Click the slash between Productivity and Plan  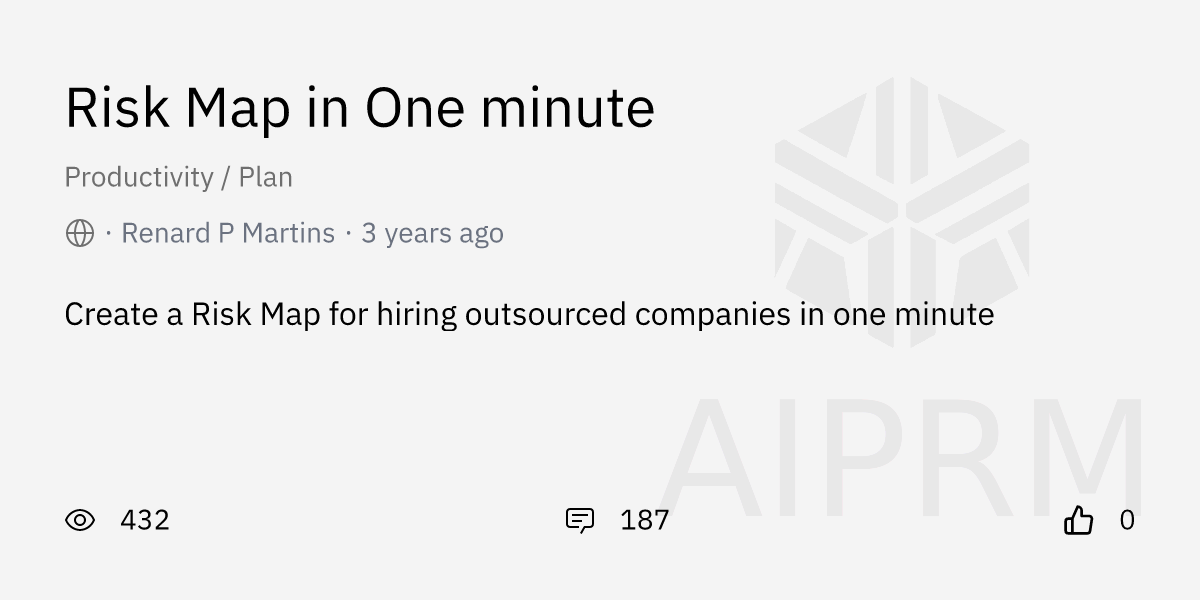227,177
